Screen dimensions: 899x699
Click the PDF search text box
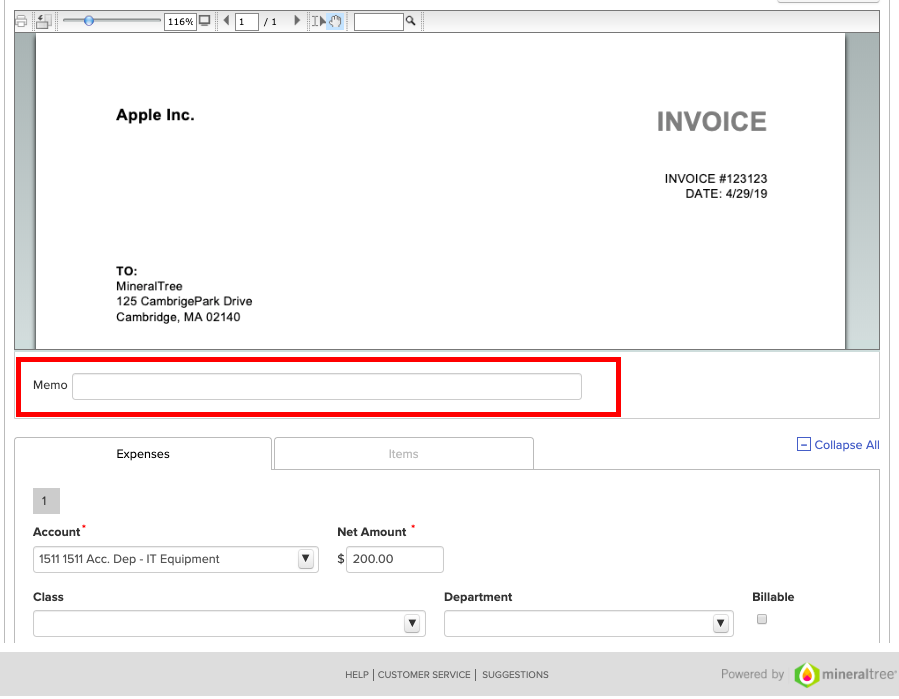click(378, 22)
